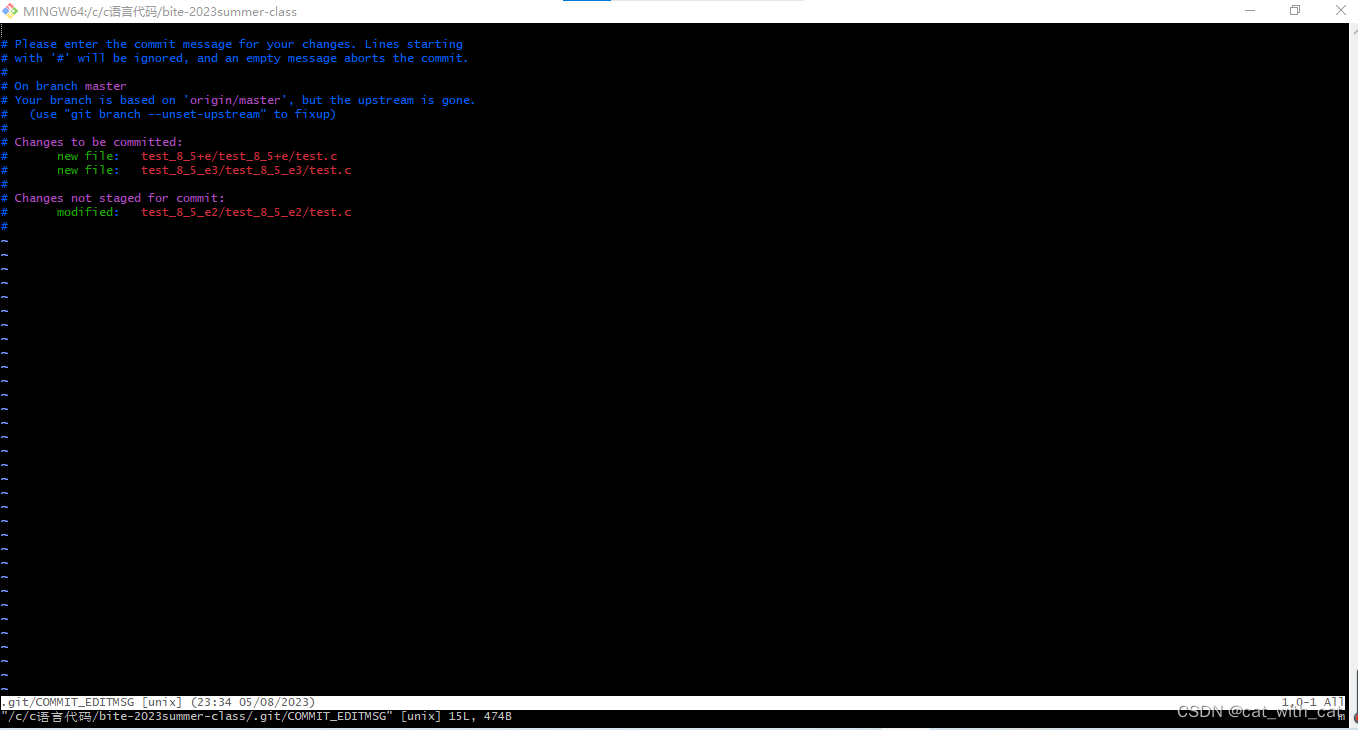Click the timestamp (23:34 05/08/2023) in status line
This screenshot has width=1358, height=730.
(253, 702)
